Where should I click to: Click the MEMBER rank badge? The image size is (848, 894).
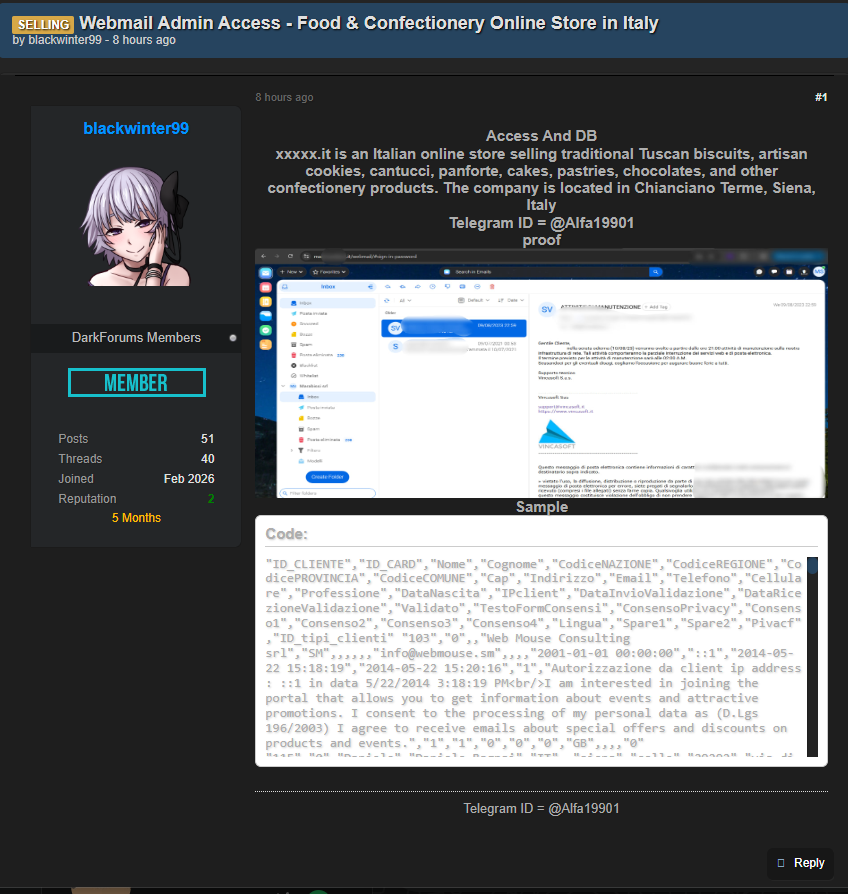[136, 383]
